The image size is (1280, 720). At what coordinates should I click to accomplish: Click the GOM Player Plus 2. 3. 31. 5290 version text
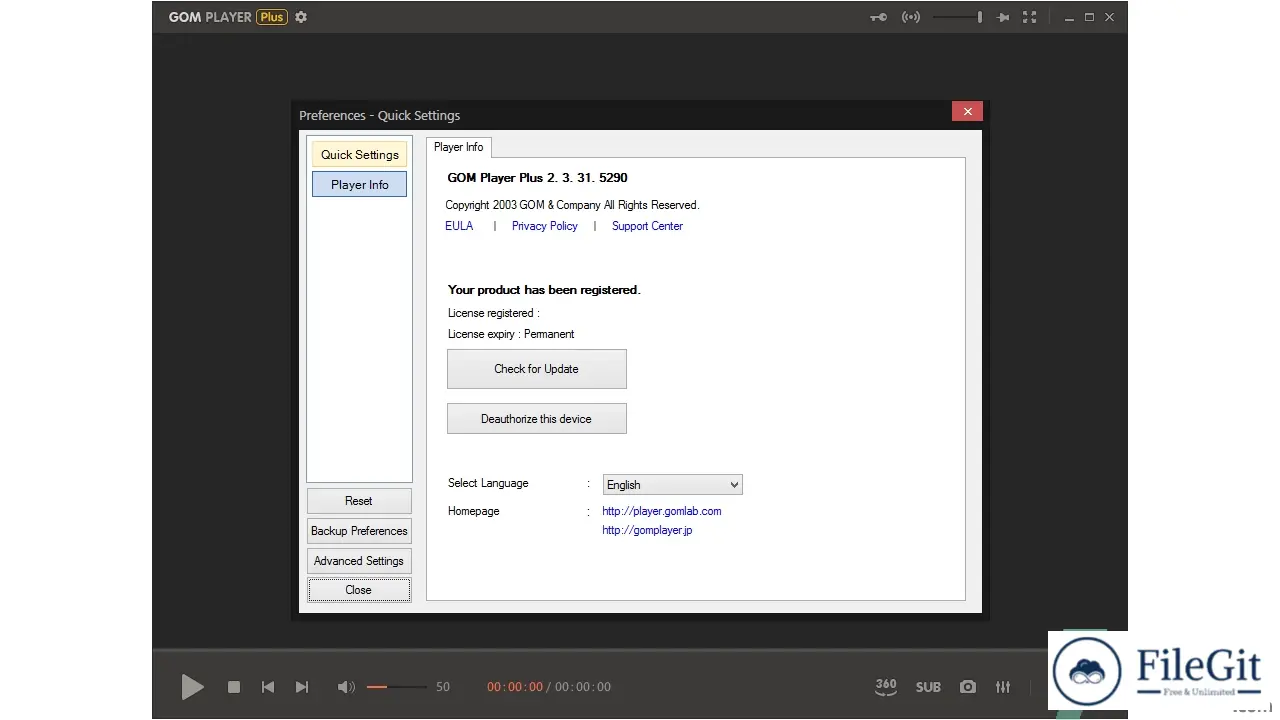tap(537, 178)
